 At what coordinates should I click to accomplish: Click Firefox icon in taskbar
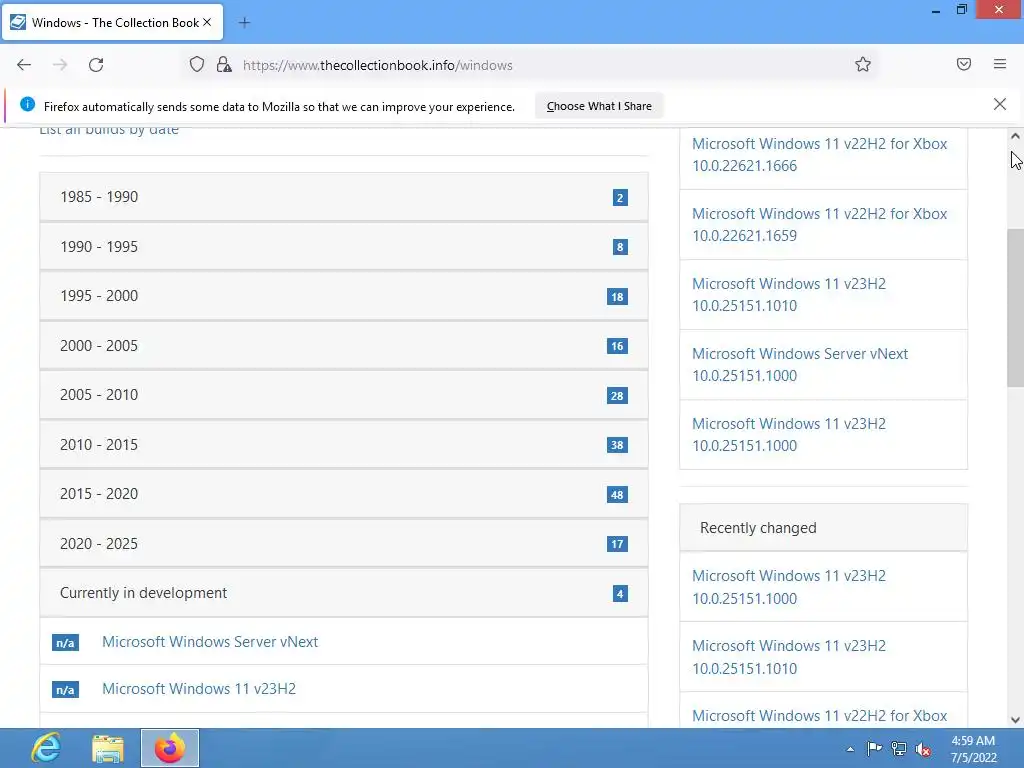[170, 748]
